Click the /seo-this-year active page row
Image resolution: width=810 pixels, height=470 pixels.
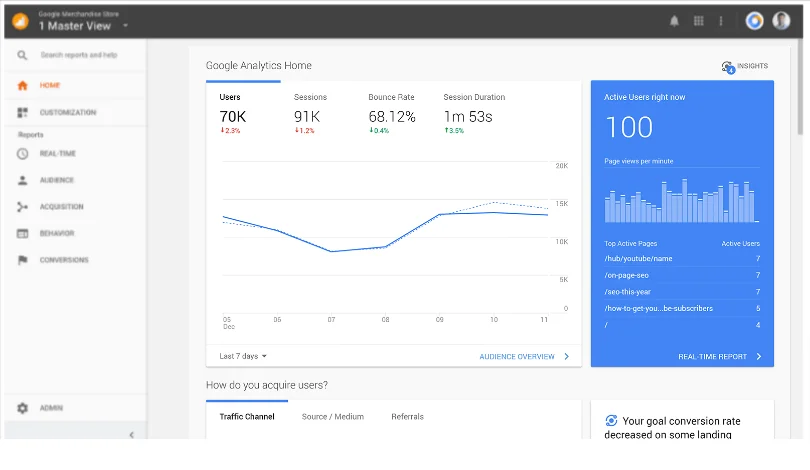(682, 292)
